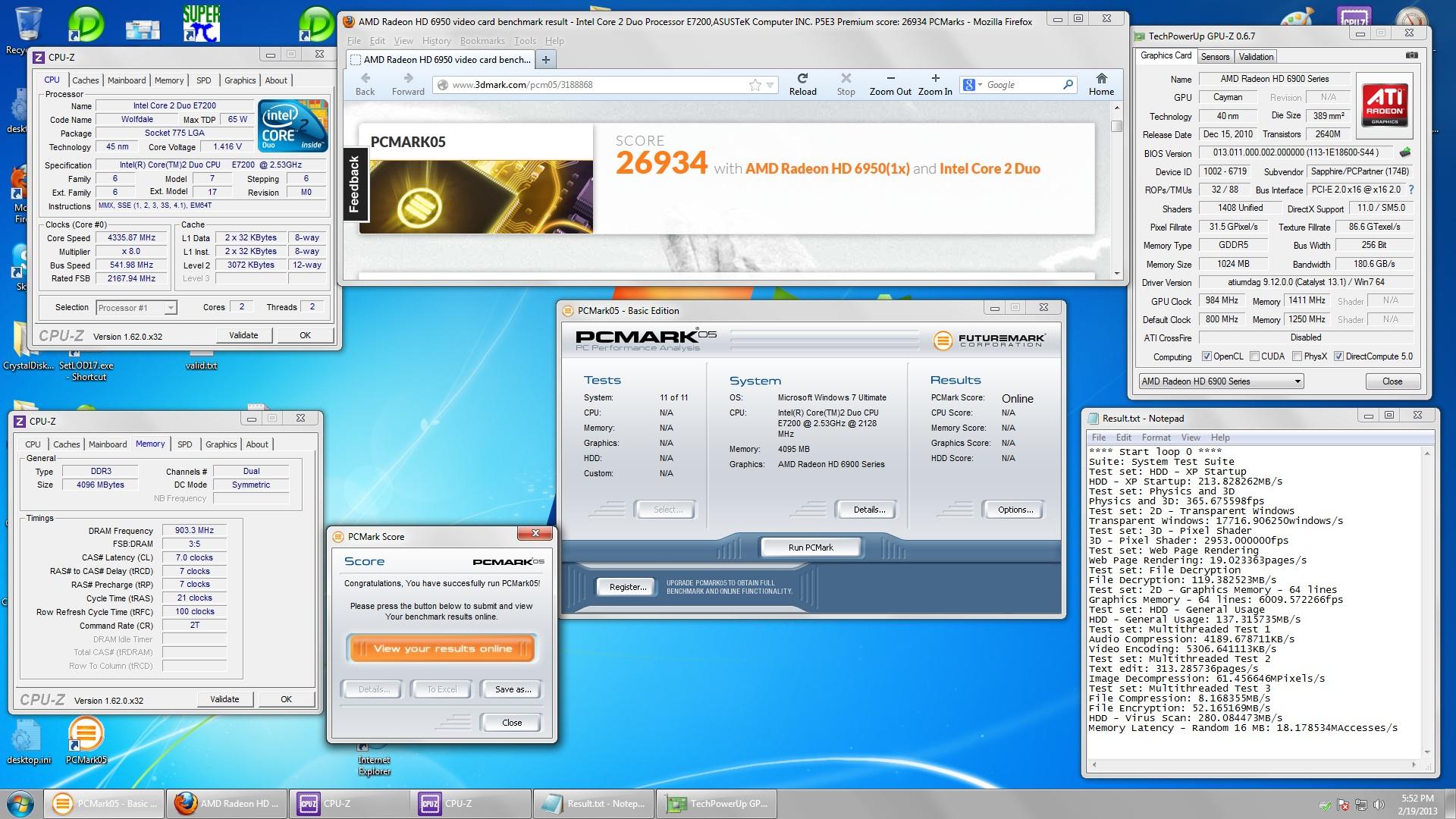This screenshot has width=1456, height=819.
Task: Reload the 3dmark page
Action: pos(802,84)
